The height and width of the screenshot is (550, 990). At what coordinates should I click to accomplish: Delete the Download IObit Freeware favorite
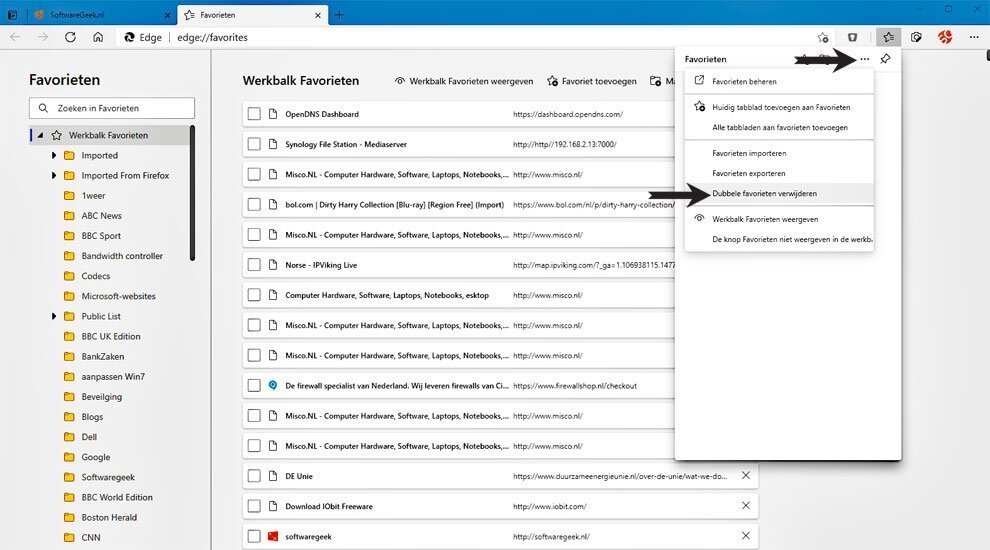point(746,506)
